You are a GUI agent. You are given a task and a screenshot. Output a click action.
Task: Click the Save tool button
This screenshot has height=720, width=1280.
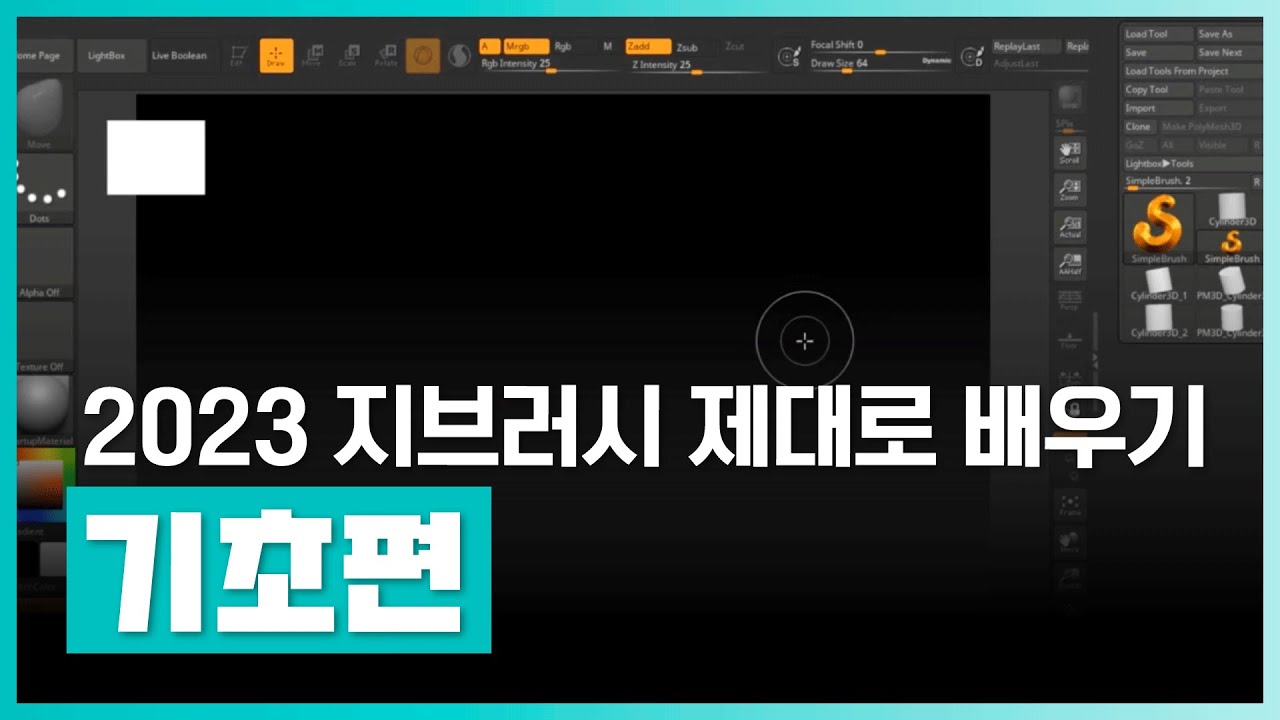[1158, 52]
